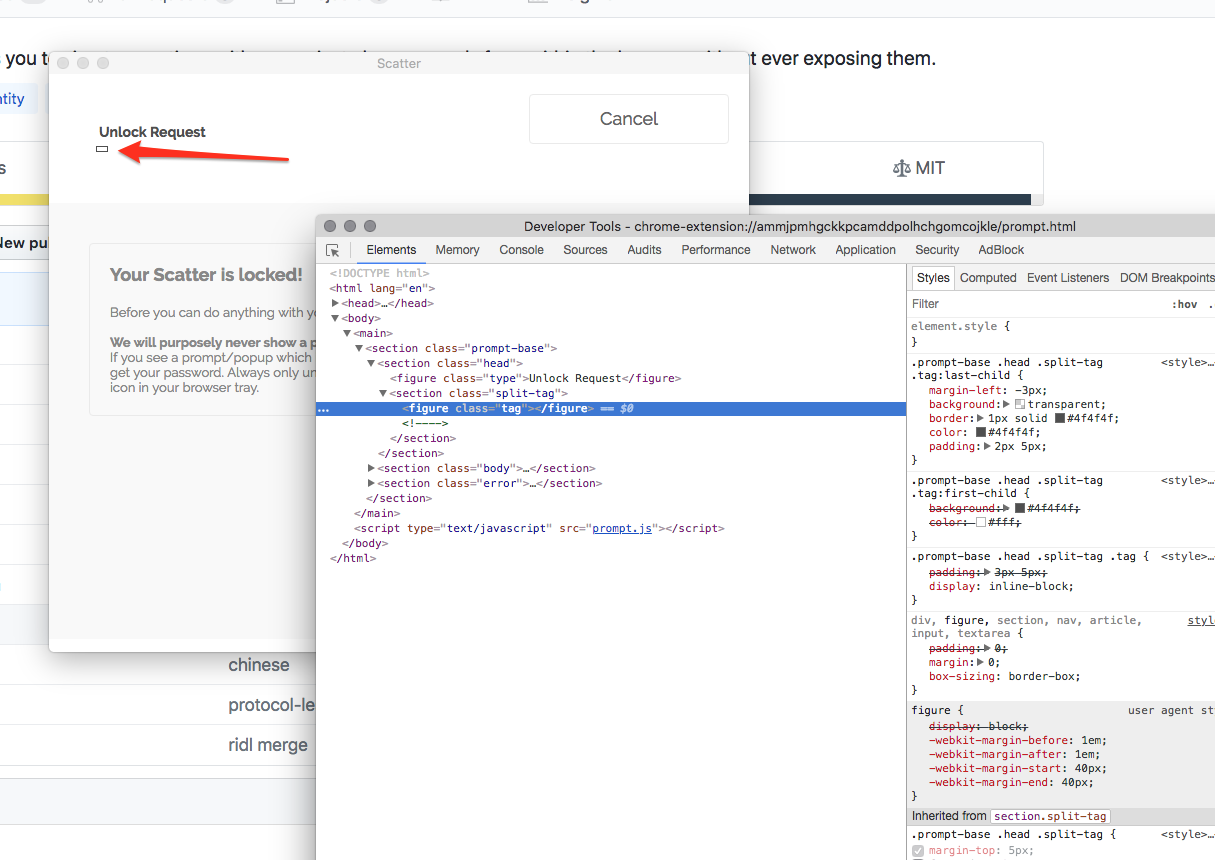Screen dimensions: 1215x860
Task: Click 'Your Scatter is locked!' heading
Action: 206,274
